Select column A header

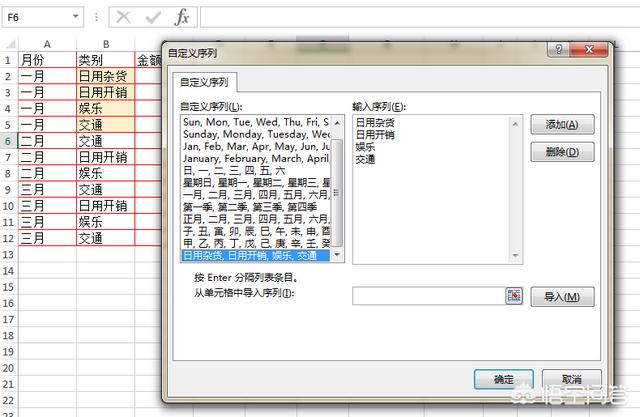pos(47,44)
